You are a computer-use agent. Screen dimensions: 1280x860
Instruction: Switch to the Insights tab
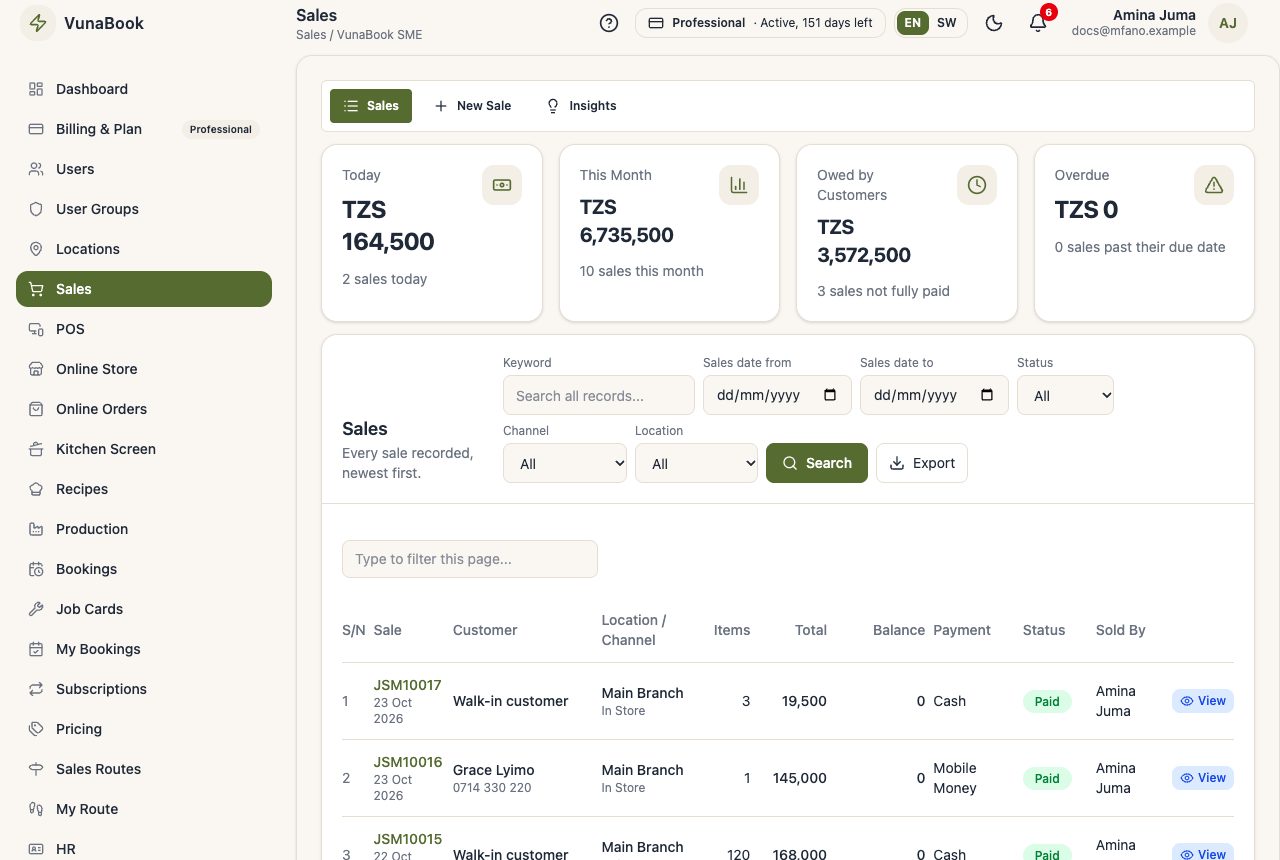tap(581, 106)
